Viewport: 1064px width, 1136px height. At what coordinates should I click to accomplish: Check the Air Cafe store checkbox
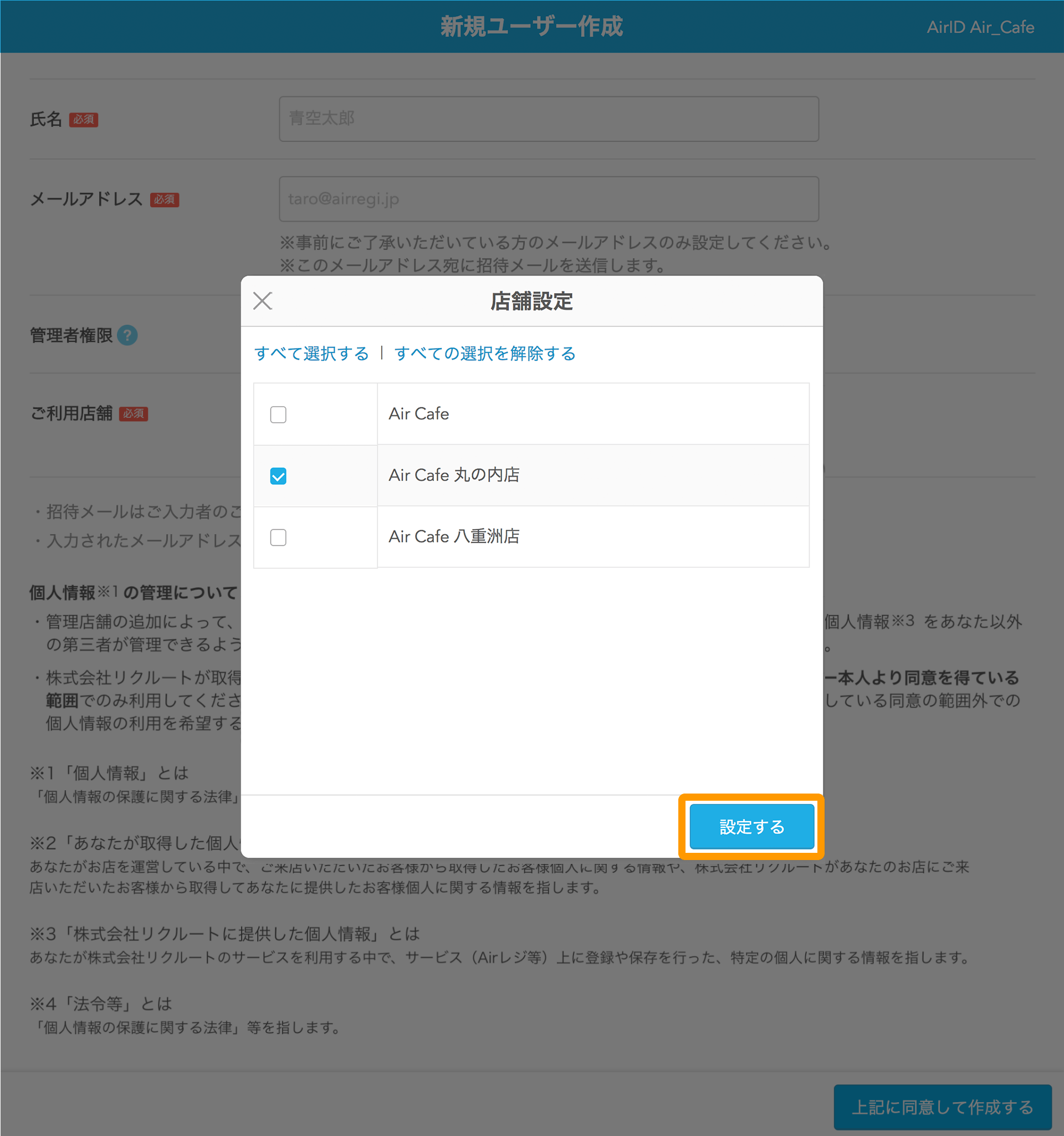click(278, 415)
